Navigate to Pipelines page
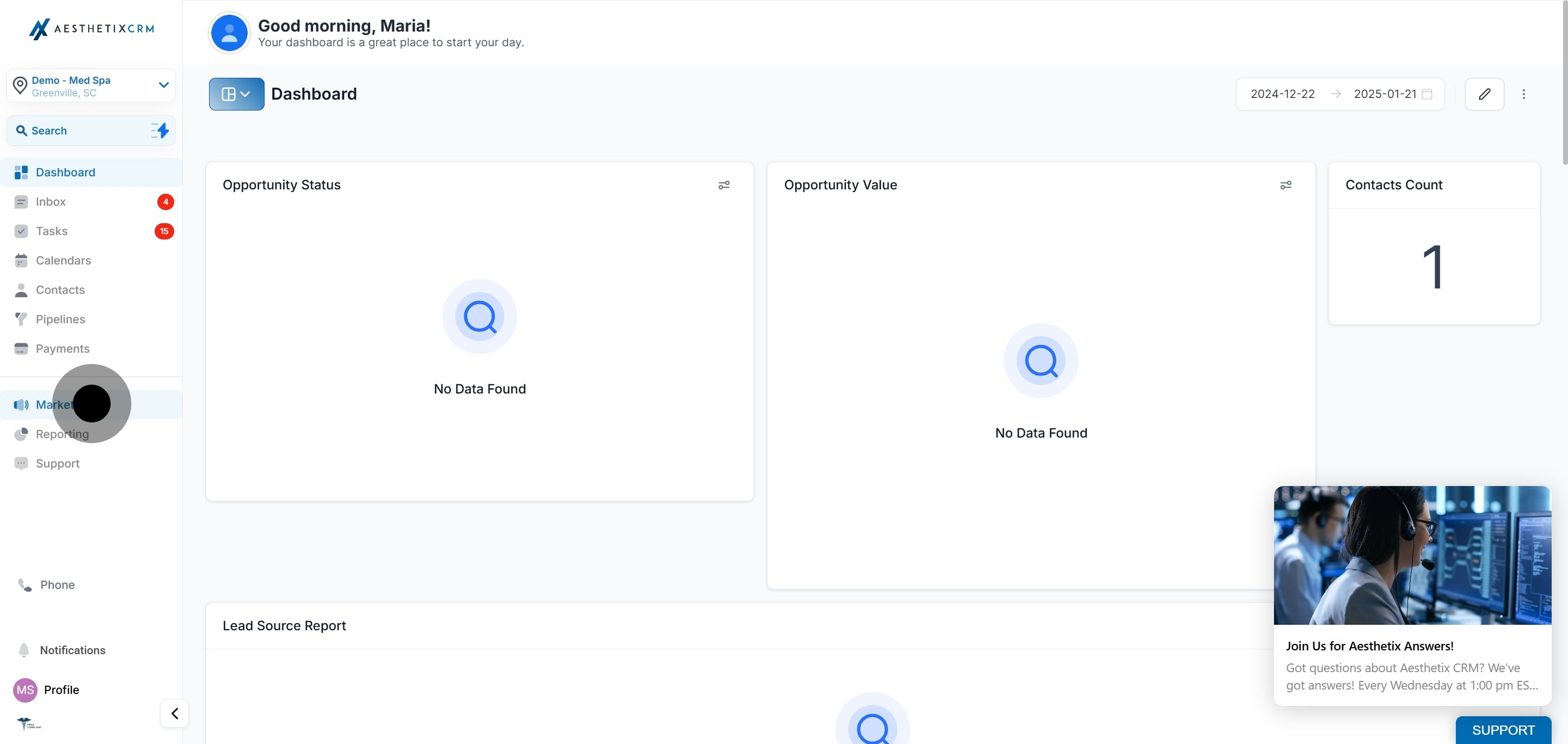 60,319
